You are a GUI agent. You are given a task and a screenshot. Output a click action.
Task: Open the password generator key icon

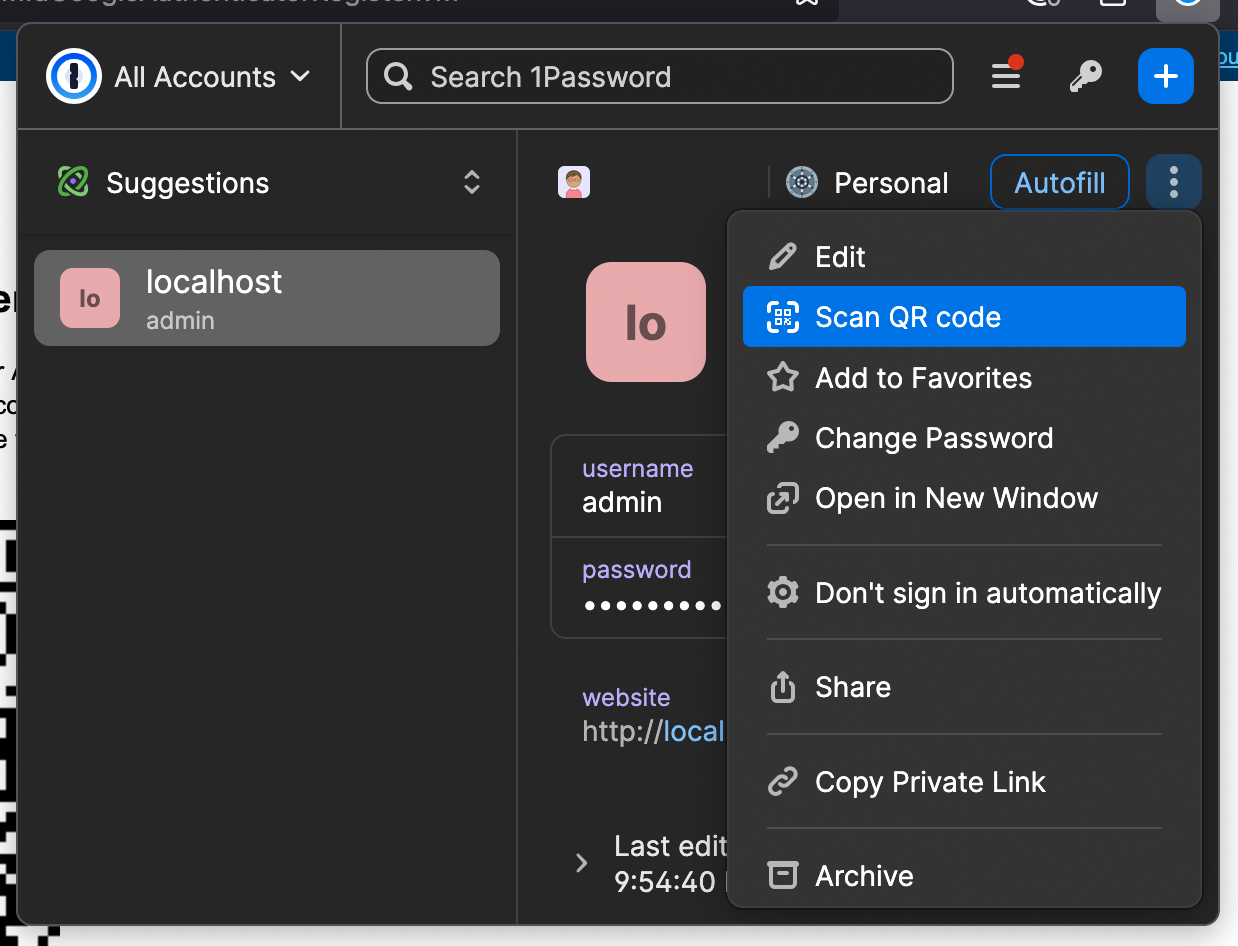(x=1085, y=76)
